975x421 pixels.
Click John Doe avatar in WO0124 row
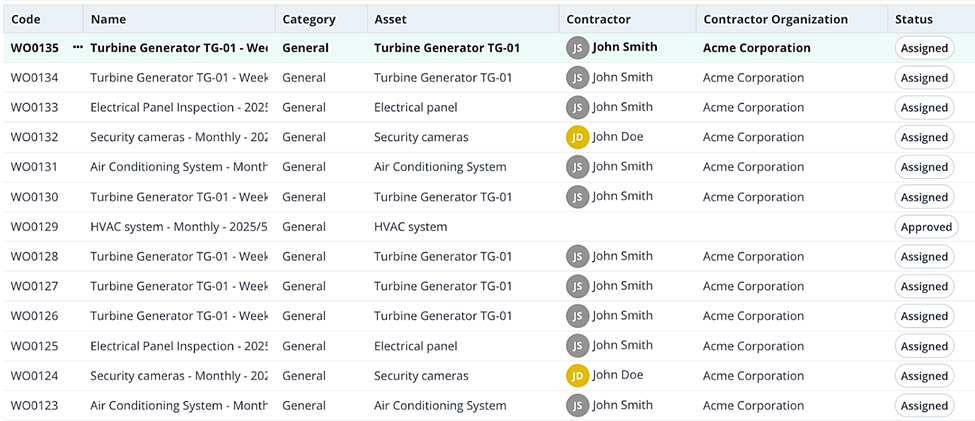(577, 376)
